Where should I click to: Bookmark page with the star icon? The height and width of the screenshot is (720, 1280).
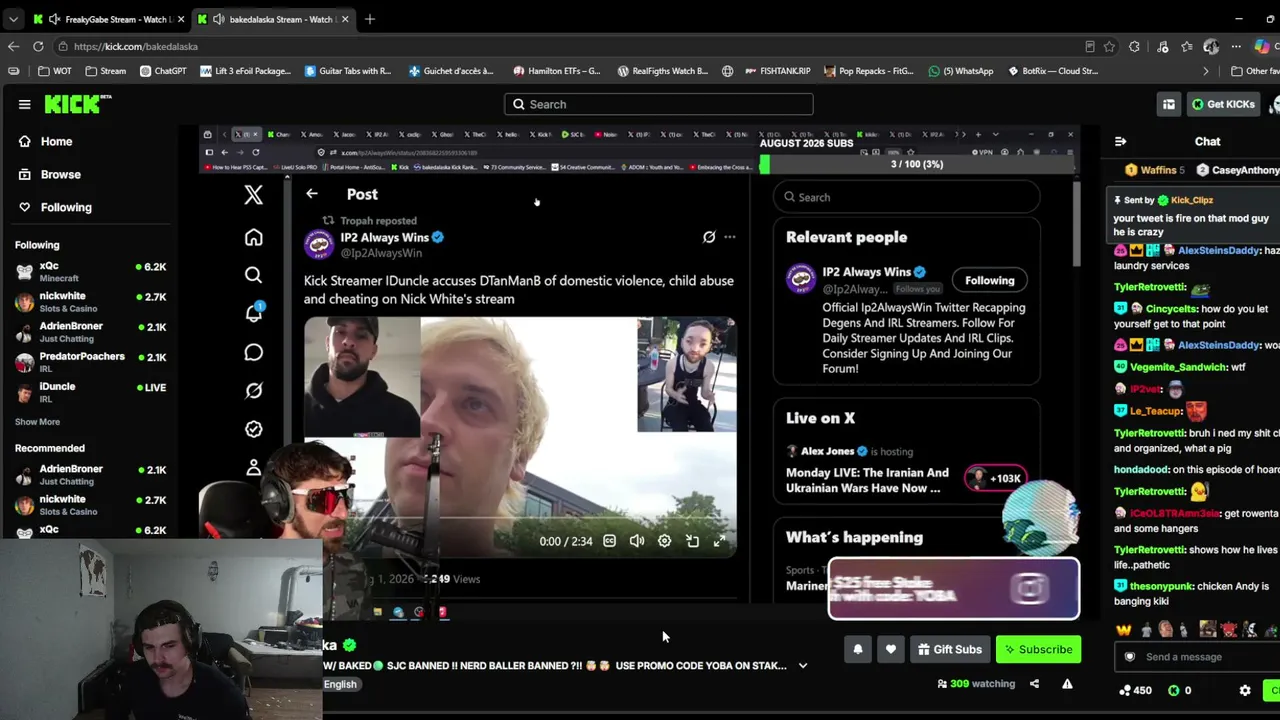pyautogui.click(x=1109, y=46)
